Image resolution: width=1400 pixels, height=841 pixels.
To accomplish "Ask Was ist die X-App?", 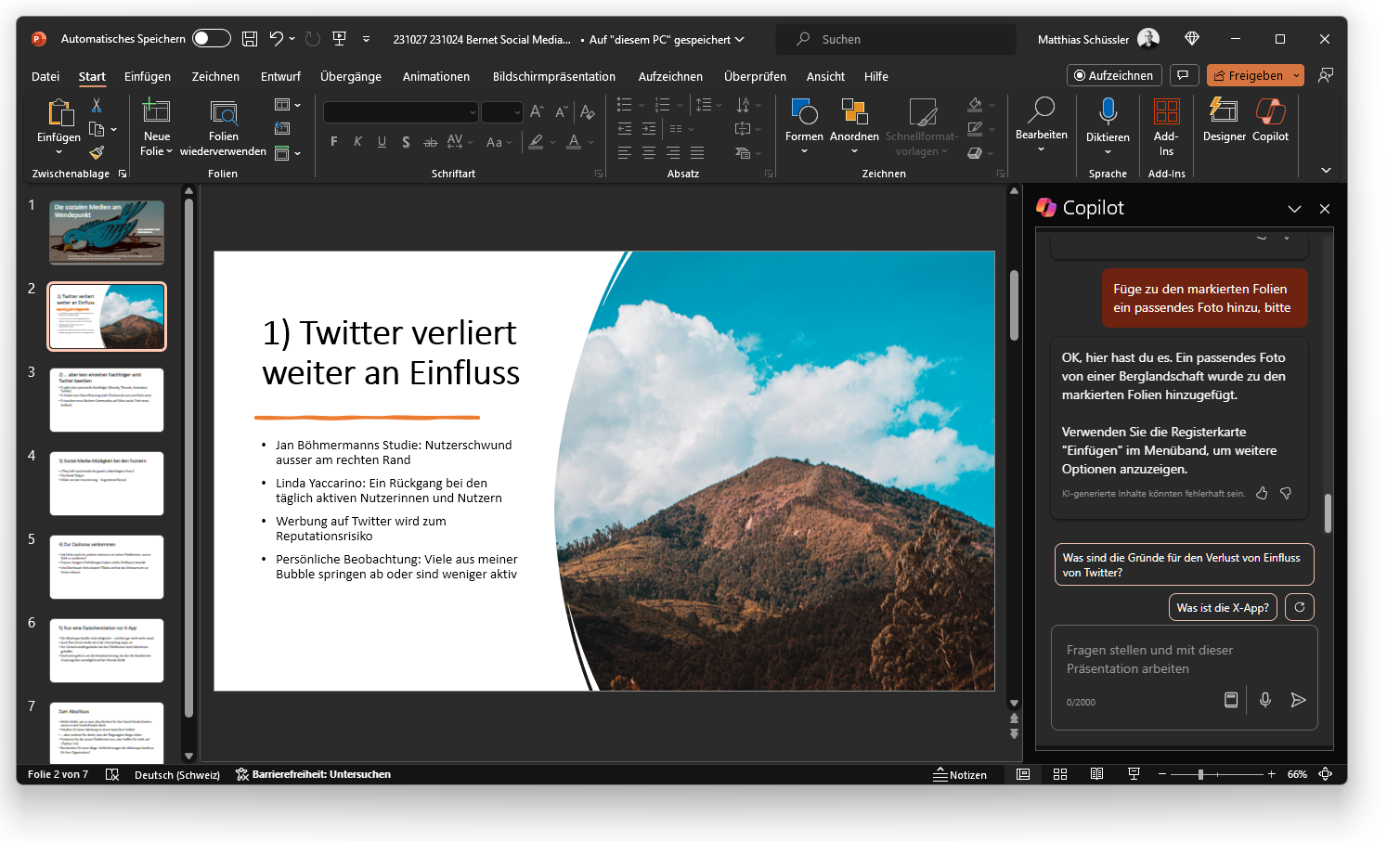I will tap(1223, 607).
